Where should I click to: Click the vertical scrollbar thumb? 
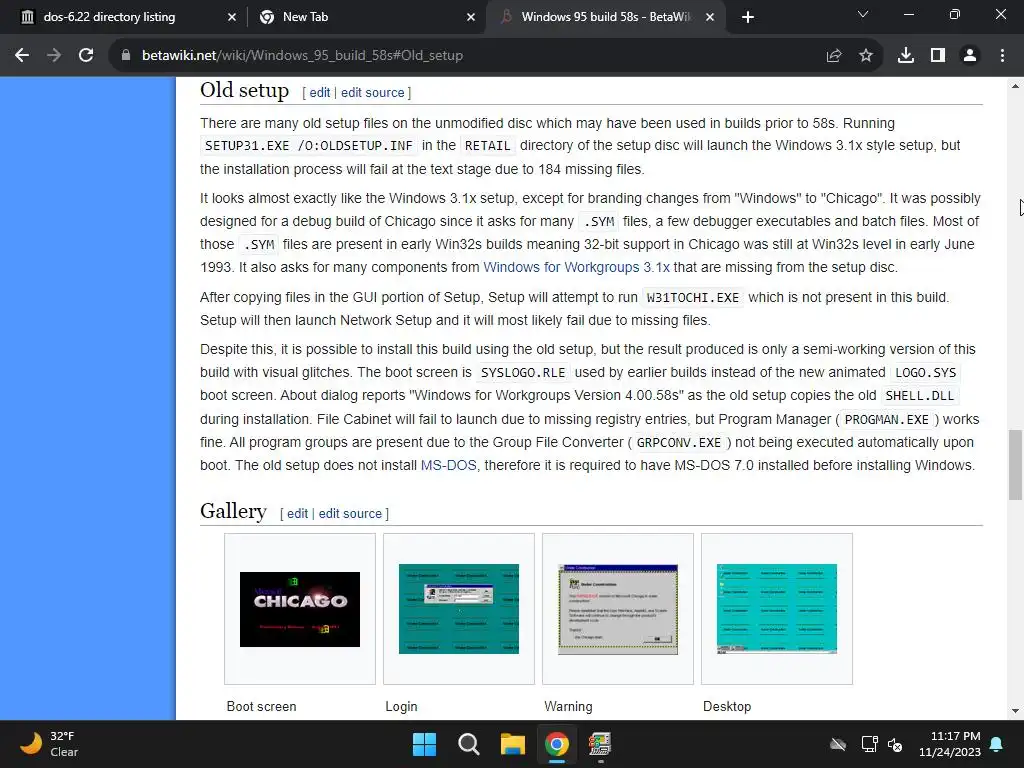pyautogui.click(x=1016, y=464)
